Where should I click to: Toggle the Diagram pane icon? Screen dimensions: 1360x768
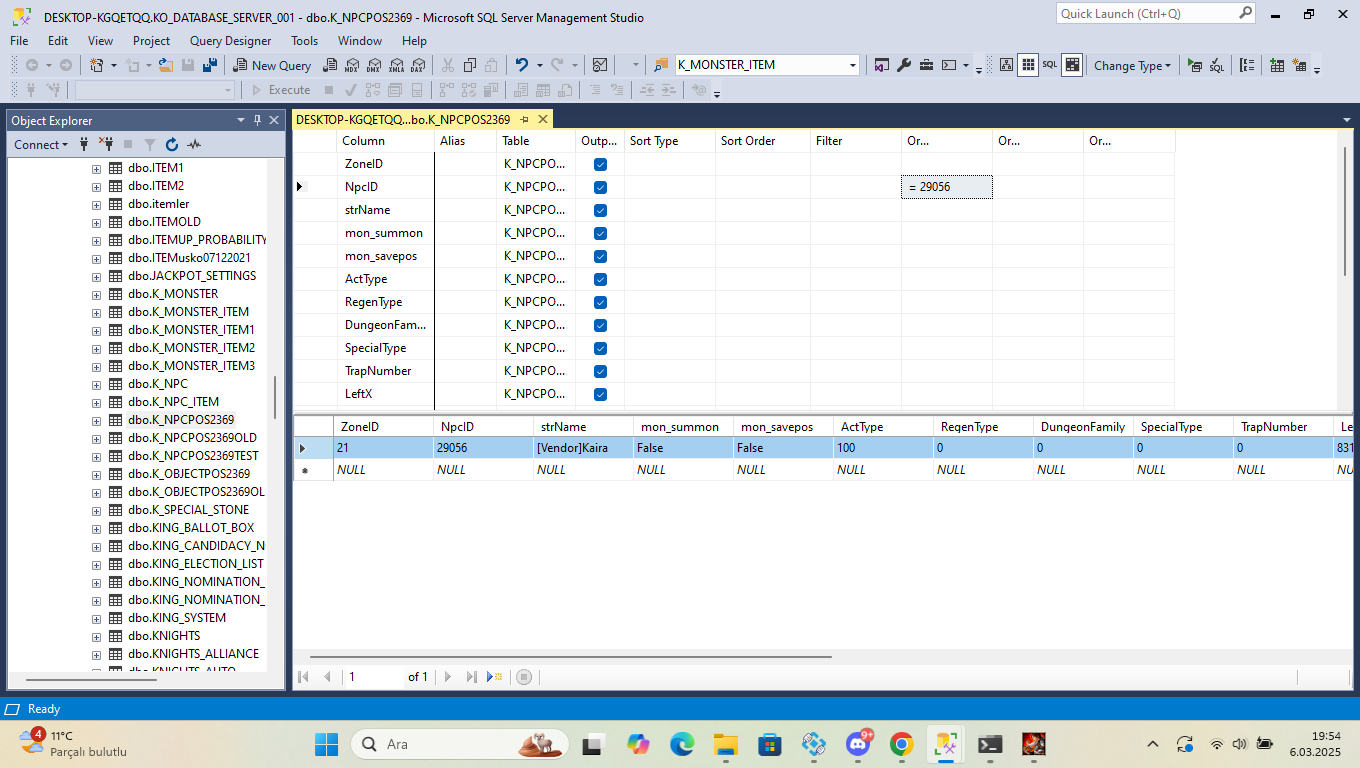pyautogui.click(x=1006, y=65)
